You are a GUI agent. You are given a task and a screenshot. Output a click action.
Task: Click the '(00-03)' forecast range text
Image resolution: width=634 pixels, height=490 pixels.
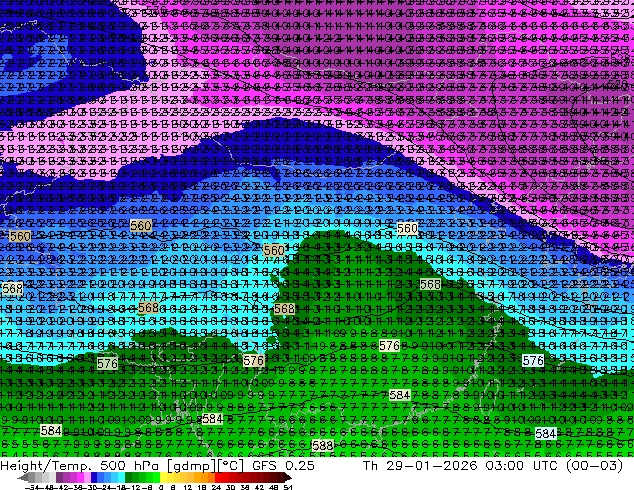click(x=594, y=466)
